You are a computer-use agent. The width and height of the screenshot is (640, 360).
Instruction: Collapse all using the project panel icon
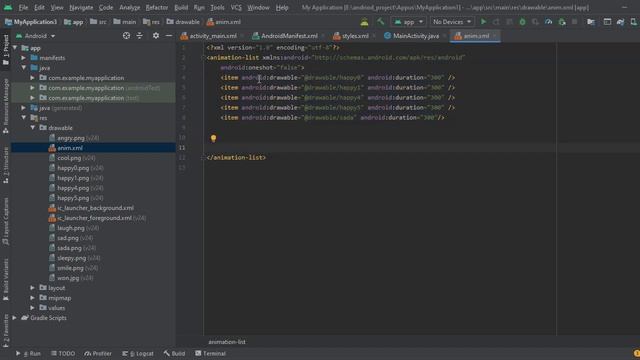140,36
